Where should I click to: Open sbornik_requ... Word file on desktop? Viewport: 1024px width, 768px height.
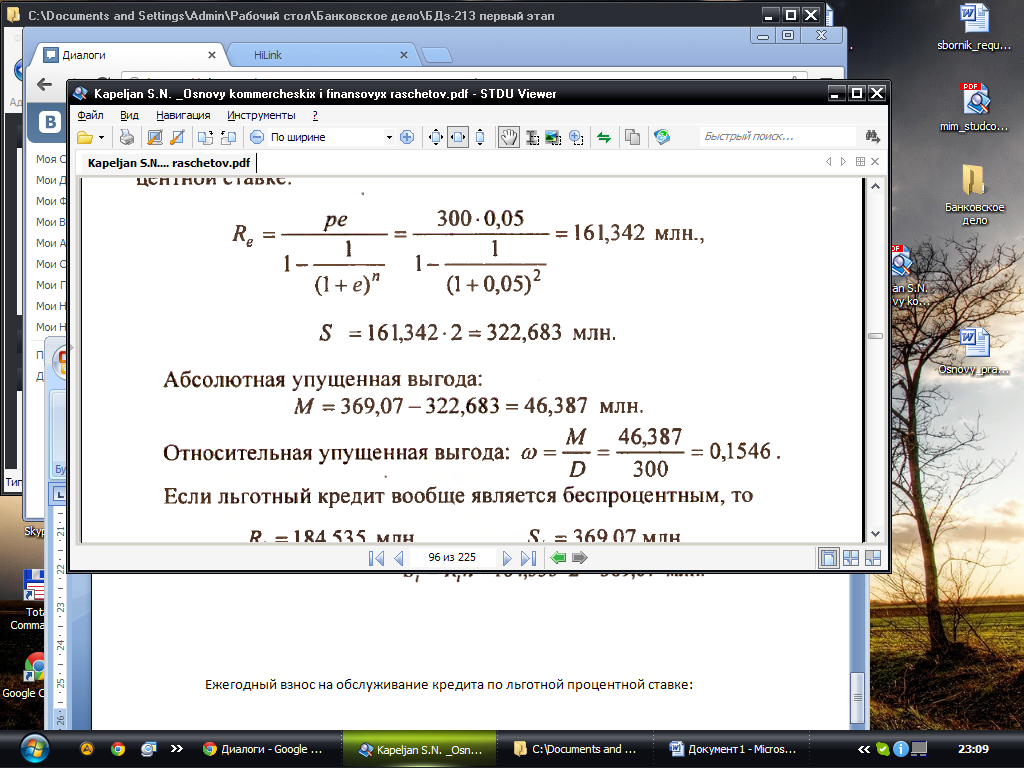click(974, 27)
